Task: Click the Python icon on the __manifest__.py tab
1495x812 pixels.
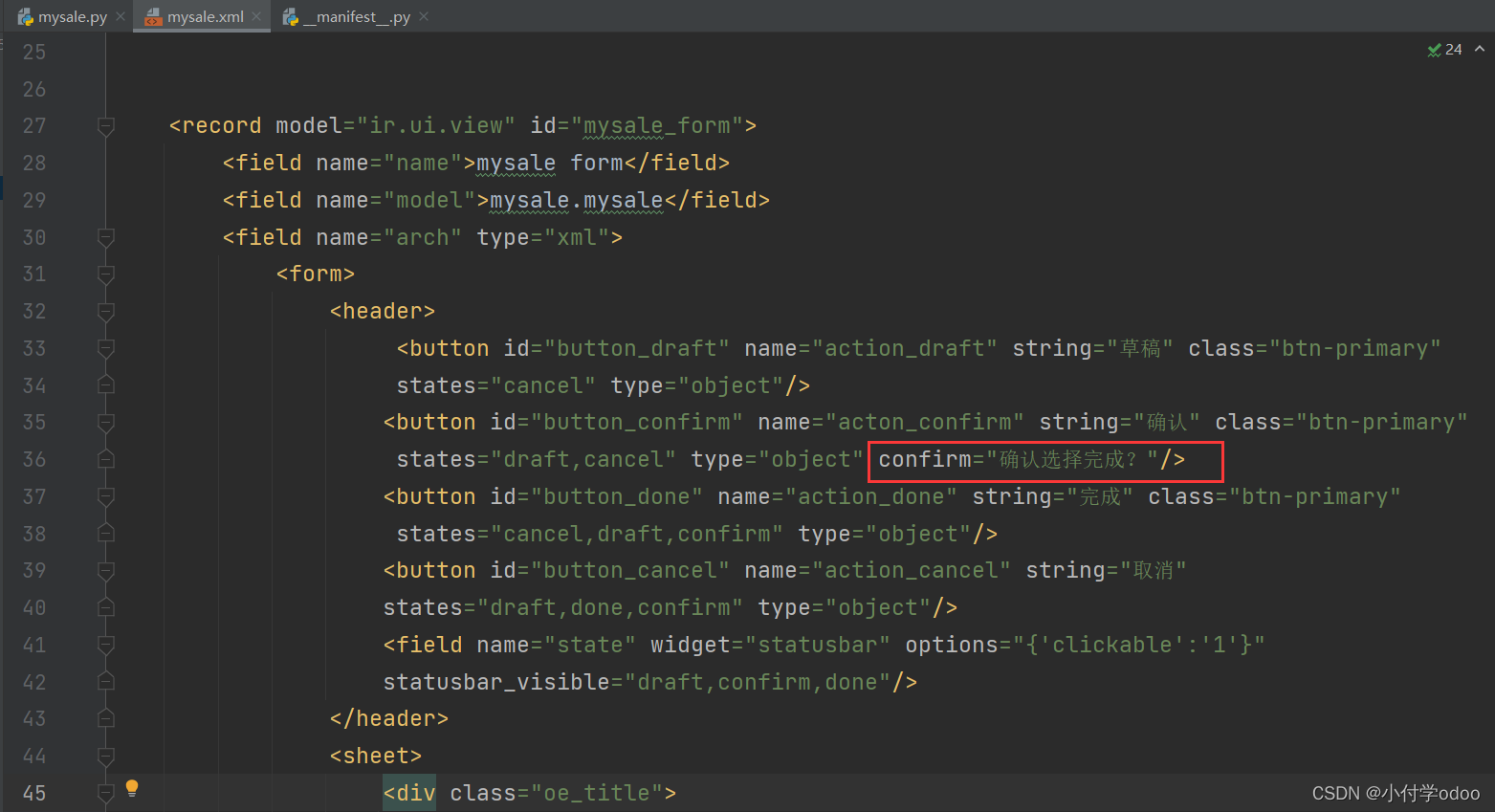Action: click(x=290, y=16)
